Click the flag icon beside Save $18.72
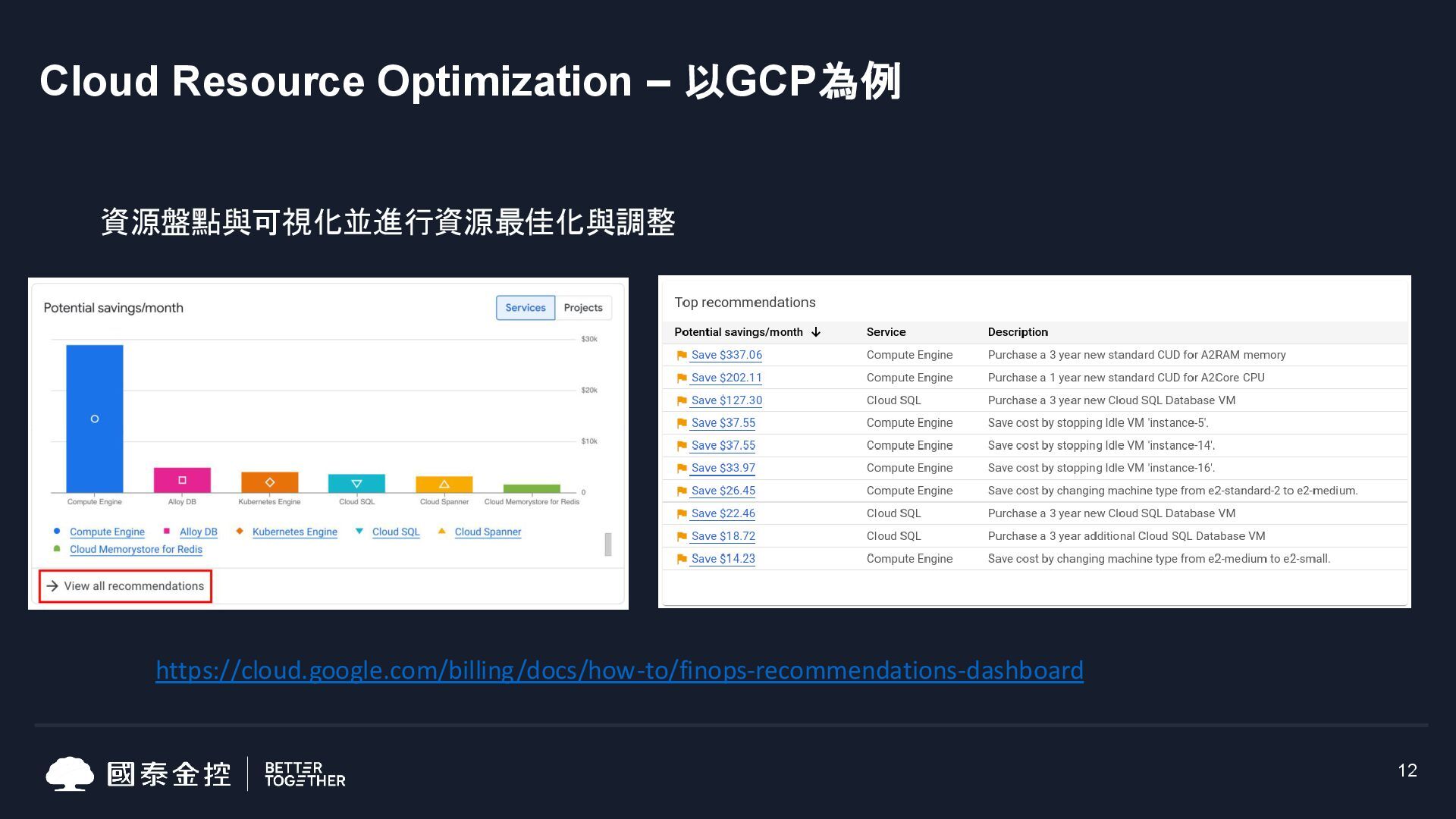 (681, 536)
